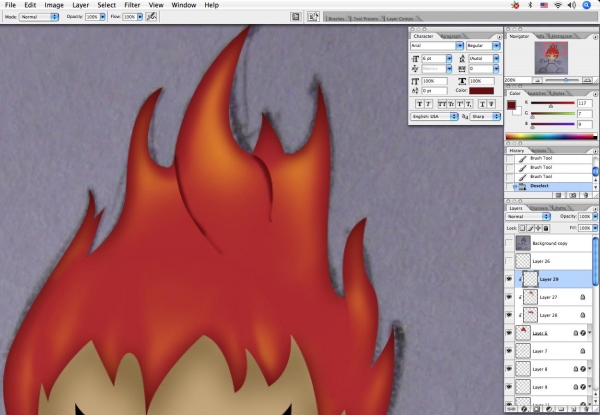Screen dimensions: 600x415
Task: Lock image pixels brush icon in Layers
Action: click(530, 228)
